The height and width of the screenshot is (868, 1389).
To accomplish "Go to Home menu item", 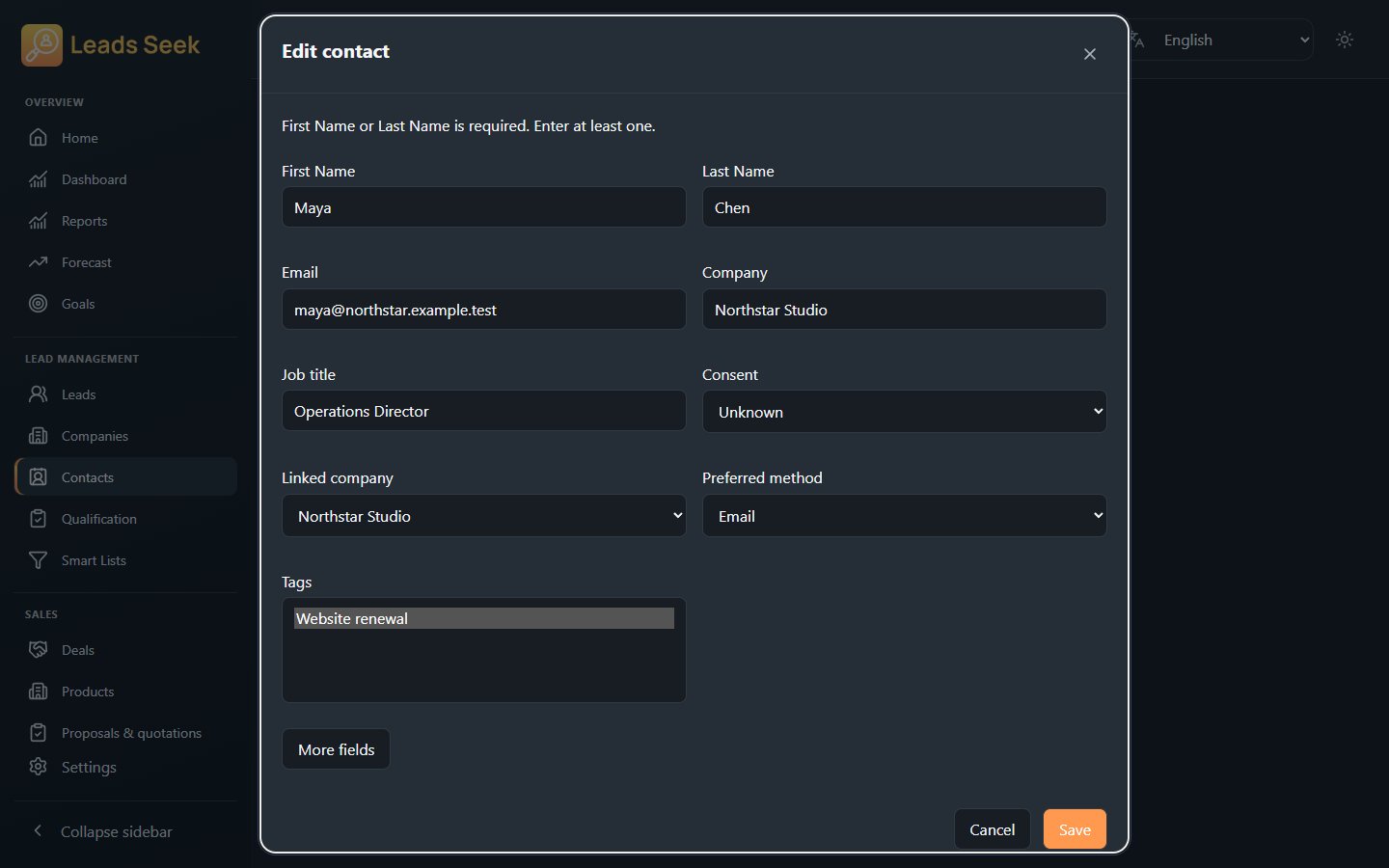I will [125, 138].
